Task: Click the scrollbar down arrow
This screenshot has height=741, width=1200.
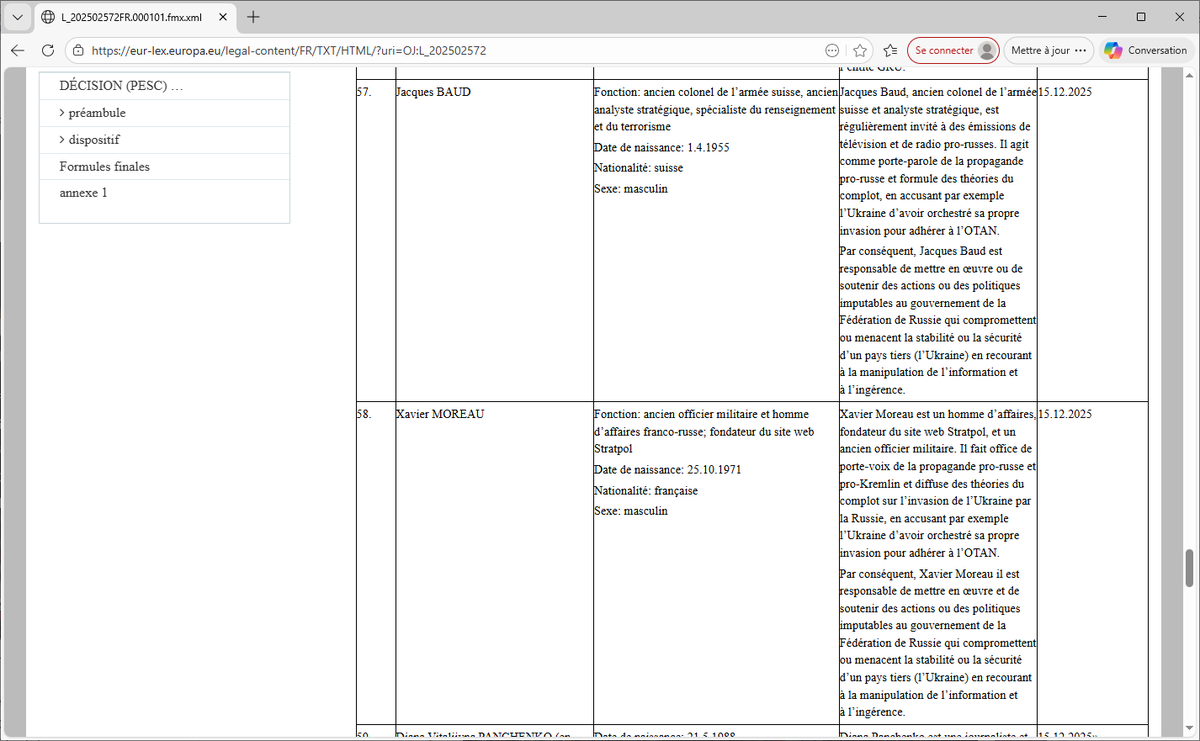Action: [1190, 728]
